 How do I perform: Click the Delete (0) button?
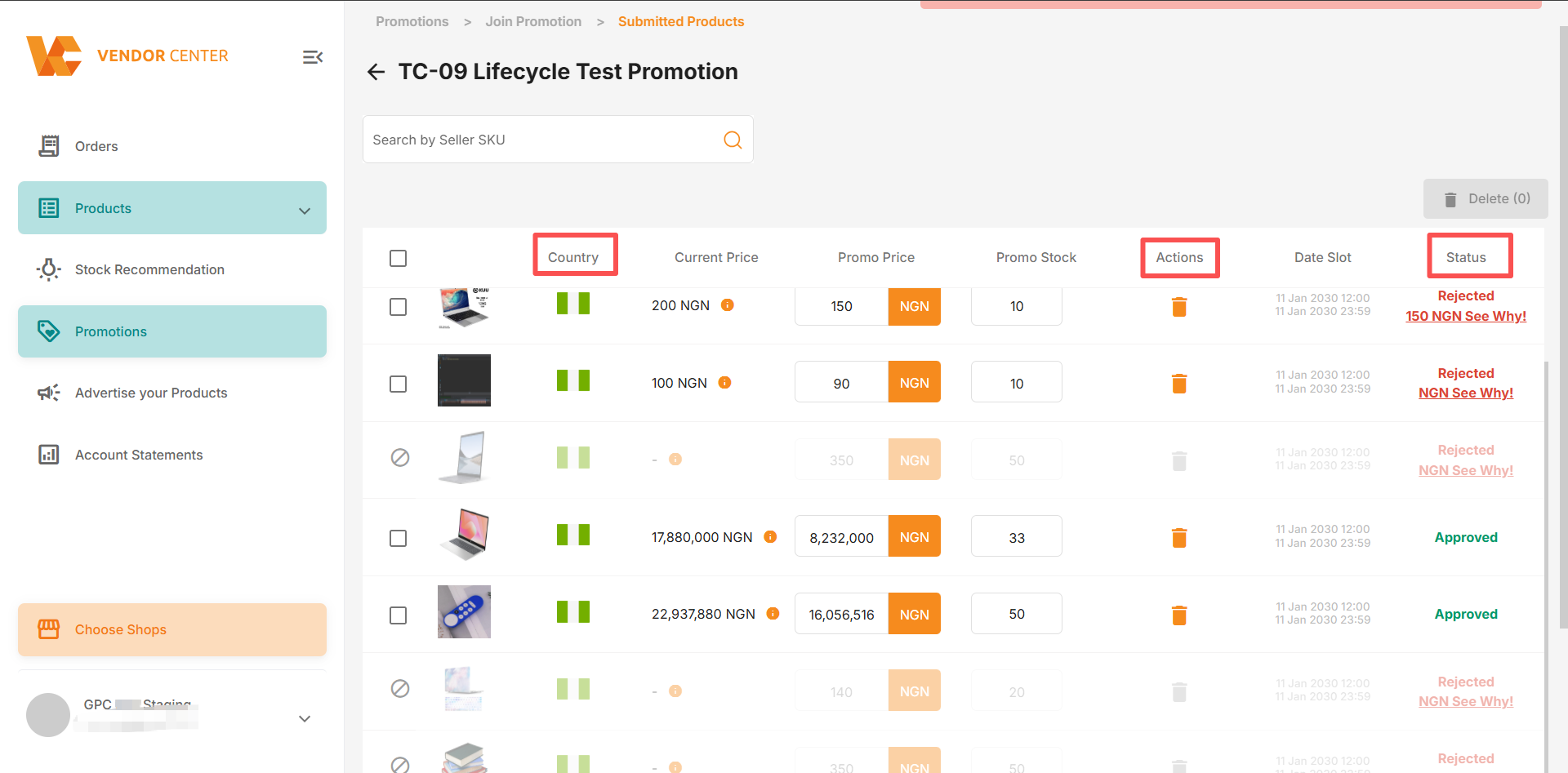pyautogui.click(x=1486, y=199)
